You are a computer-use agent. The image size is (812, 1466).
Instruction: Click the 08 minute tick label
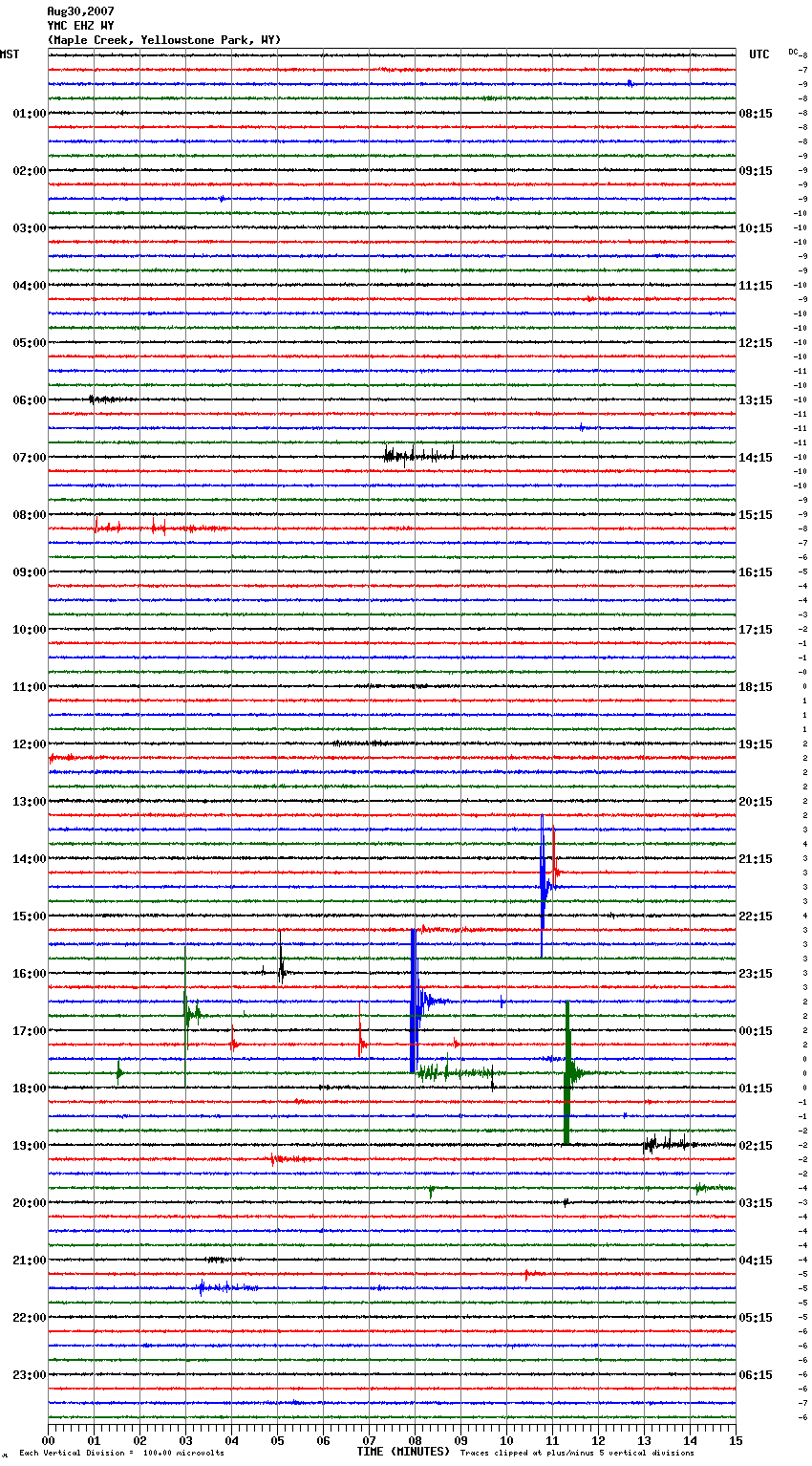[x=415, y=1440]
